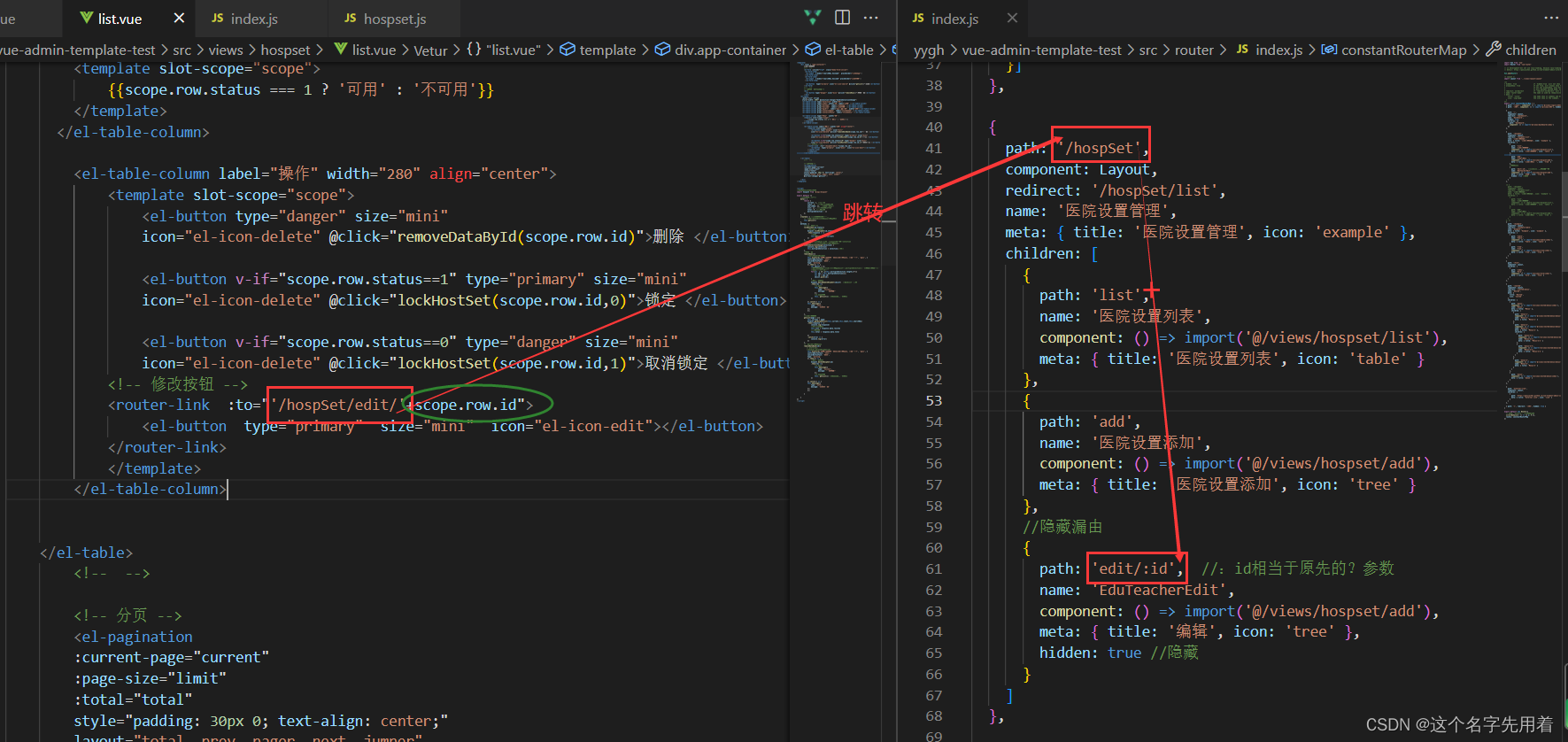Click the <!-- 修改按钮 --> comment

tap(177, 383)
